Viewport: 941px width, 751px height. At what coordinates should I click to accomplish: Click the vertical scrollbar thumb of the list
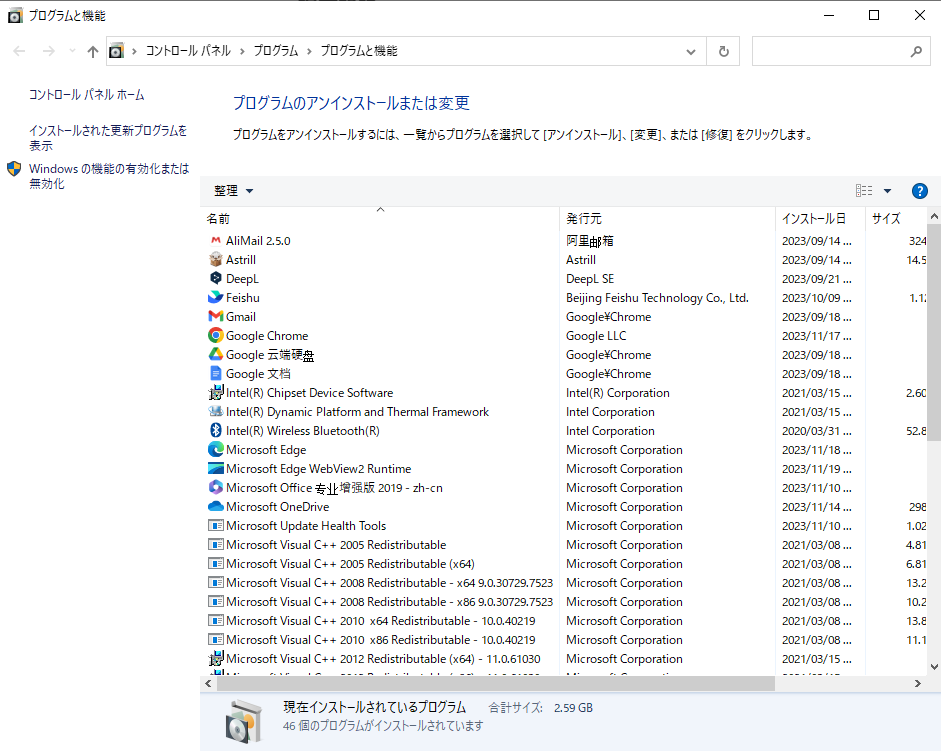pos(934,332)
